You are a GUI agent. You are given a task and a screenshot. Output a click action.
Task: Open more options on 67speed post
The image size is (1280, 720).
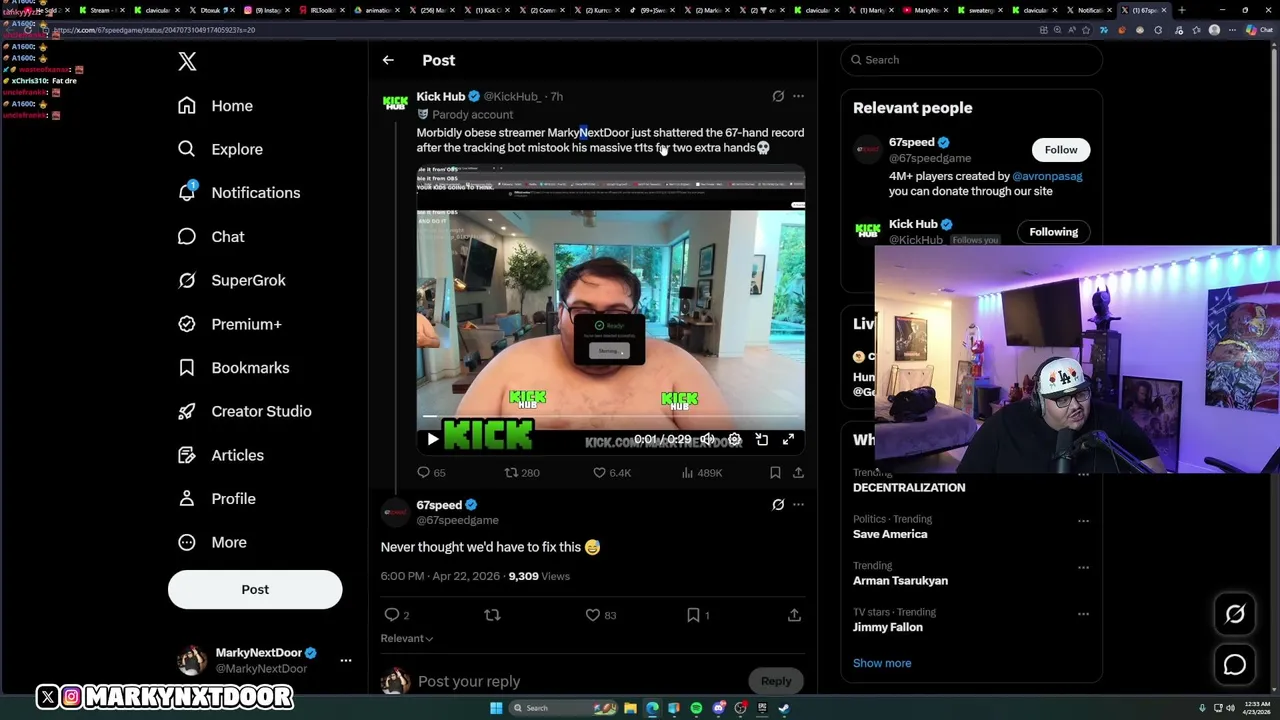click(798, 504)
